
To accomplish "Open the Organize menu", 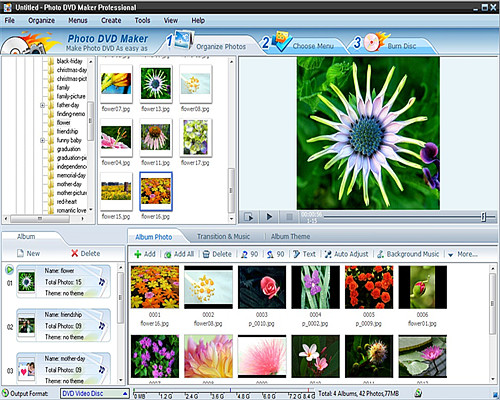I will tap(41, 20).
